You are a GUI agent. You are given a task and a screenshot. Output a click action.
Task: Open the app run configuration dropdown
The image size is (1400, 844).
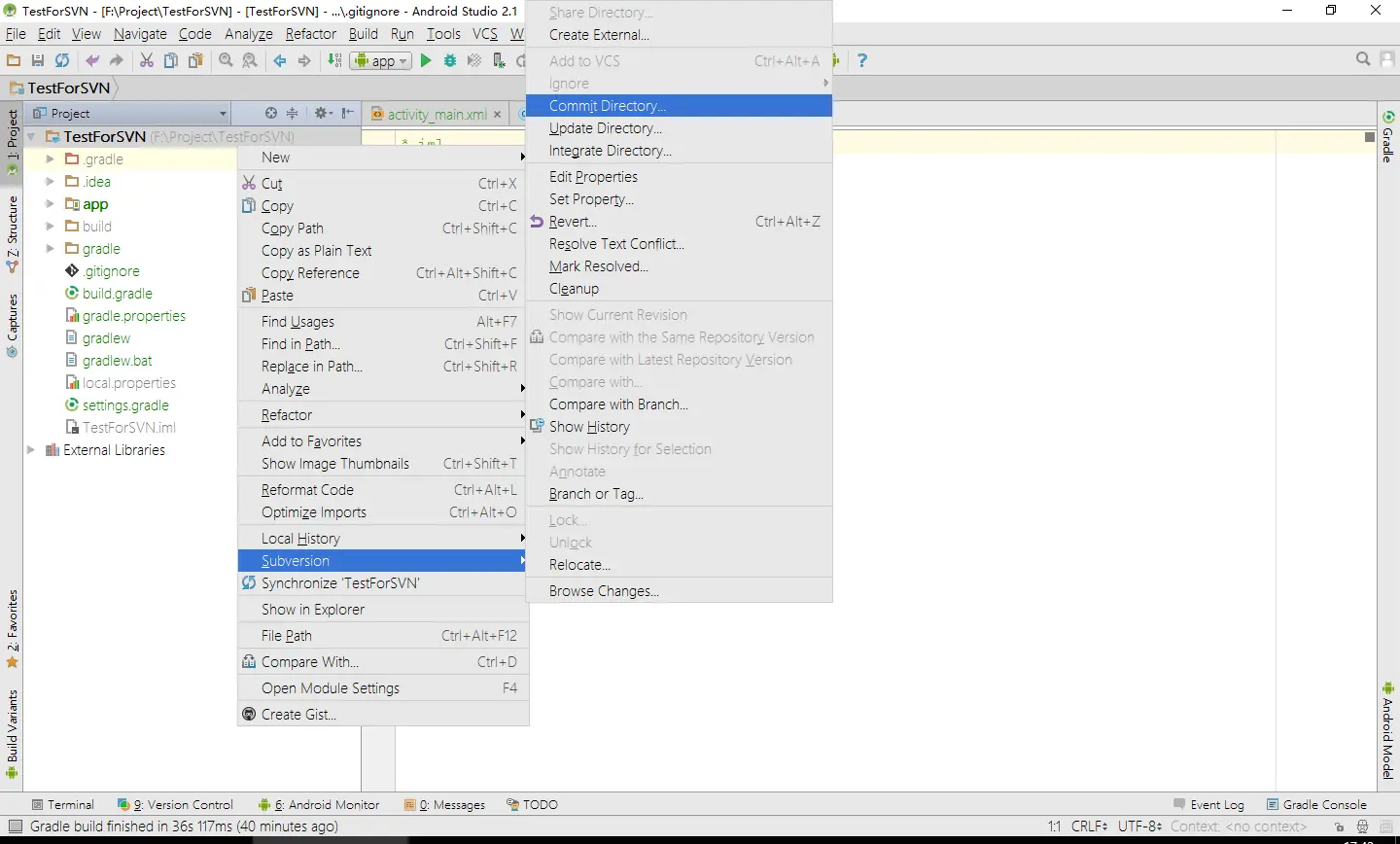(x=382, y=60)
